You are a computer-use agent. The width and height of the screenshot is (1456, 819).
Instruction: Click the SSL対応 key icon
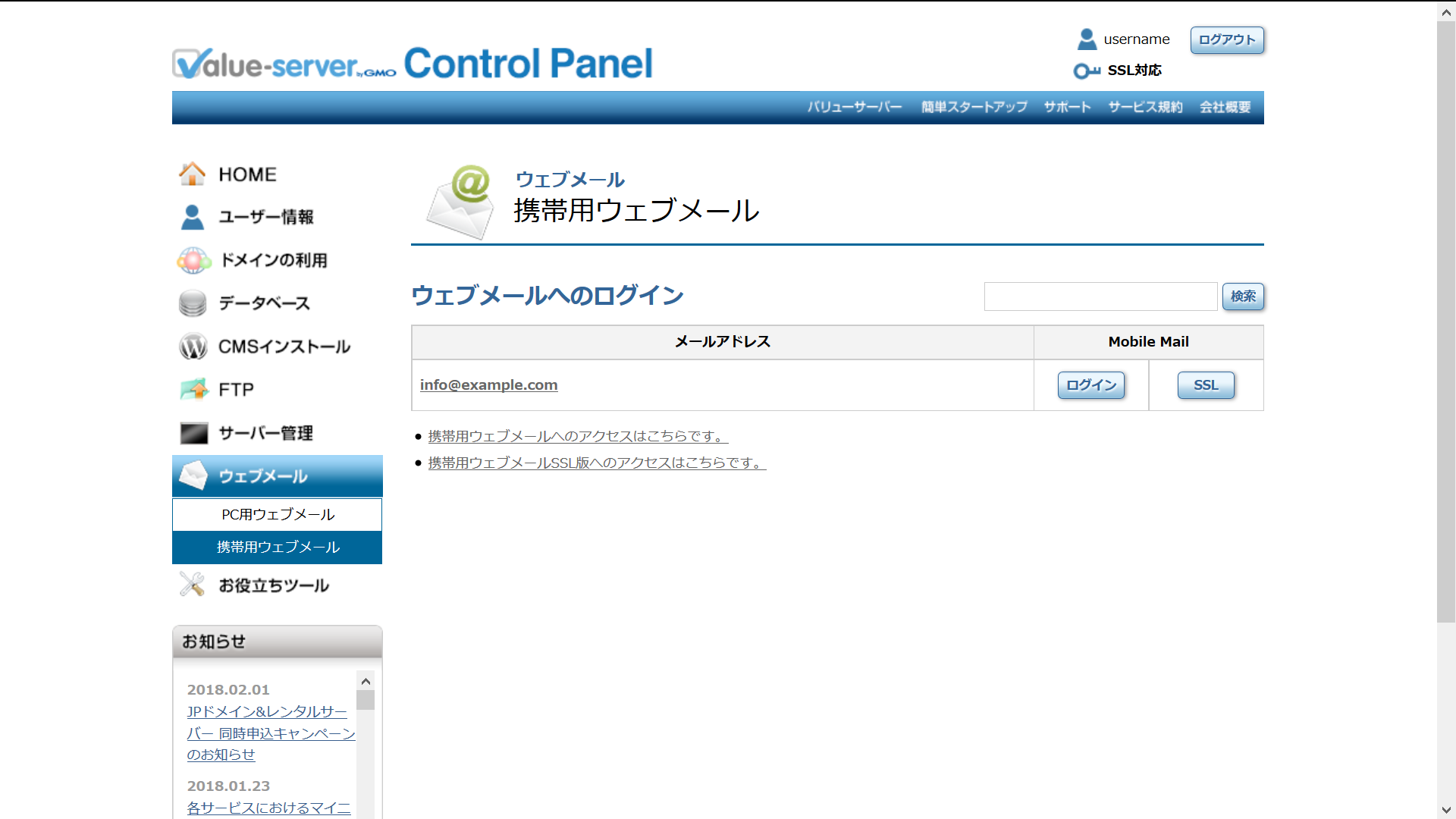[1087, 71]
